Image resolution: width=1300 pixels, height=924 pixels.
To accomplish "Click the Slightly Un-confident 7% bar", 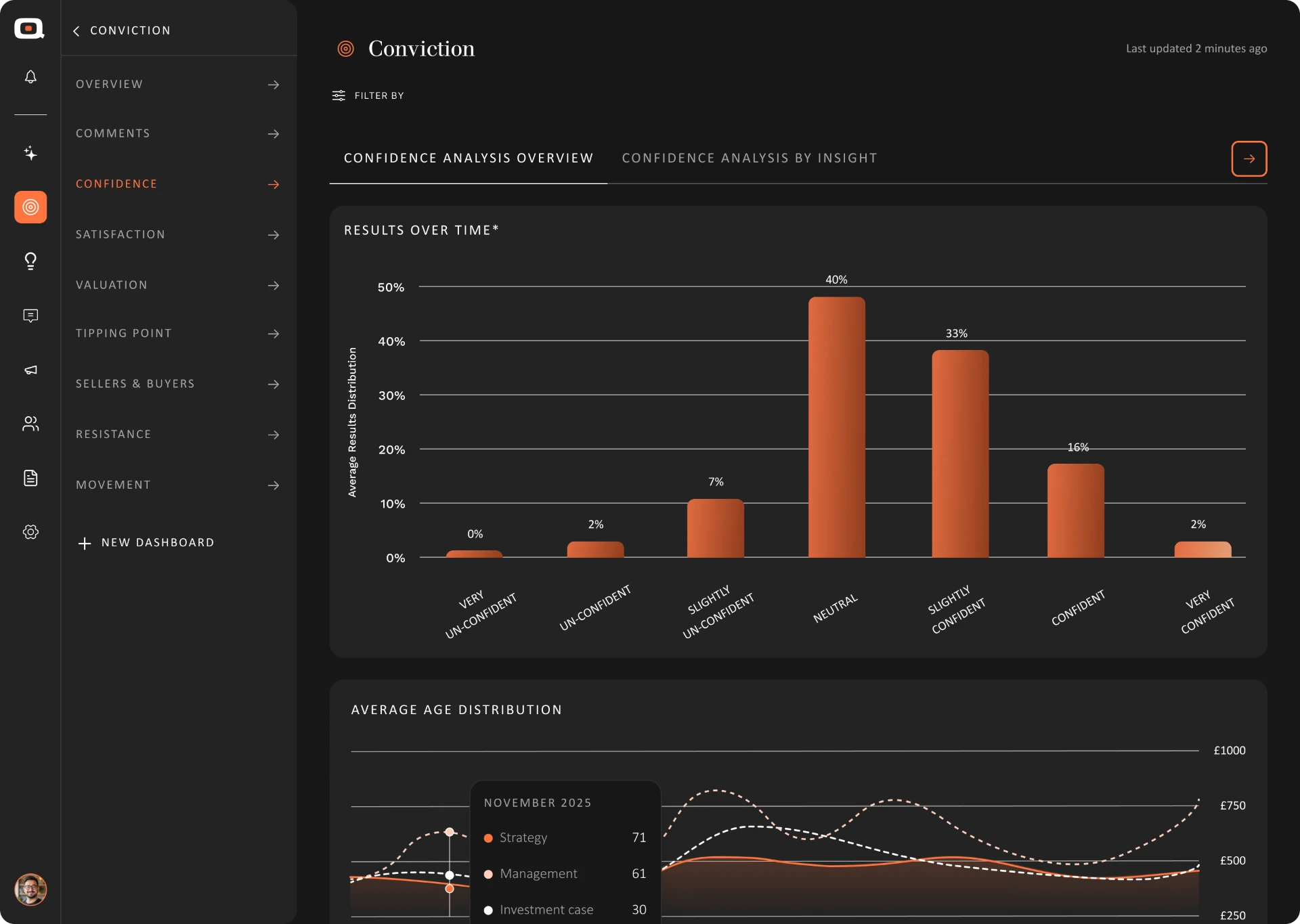I will [x=716, y=528].
